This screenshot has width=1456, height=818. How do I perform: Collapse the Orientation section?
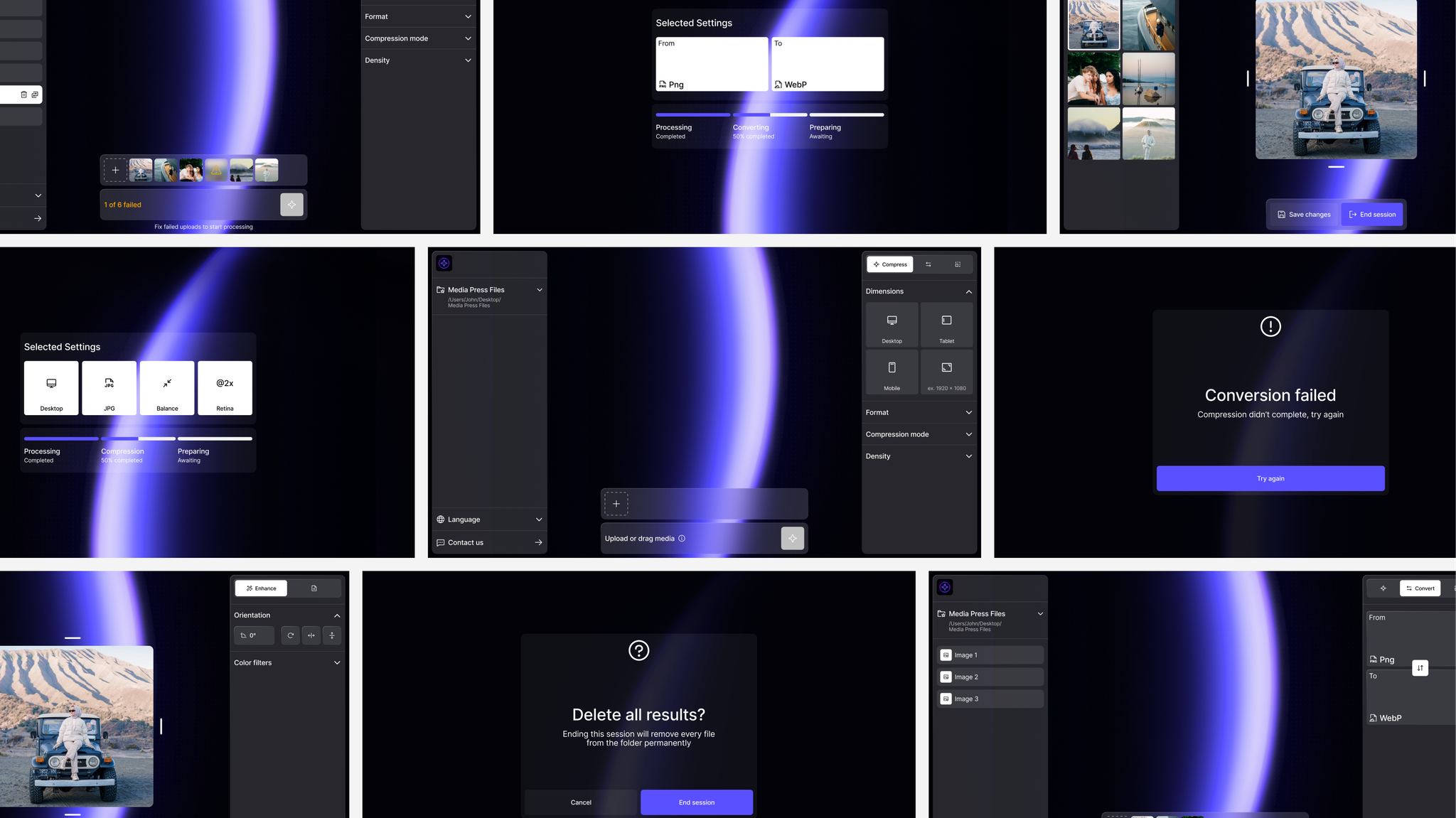[337, 615]
